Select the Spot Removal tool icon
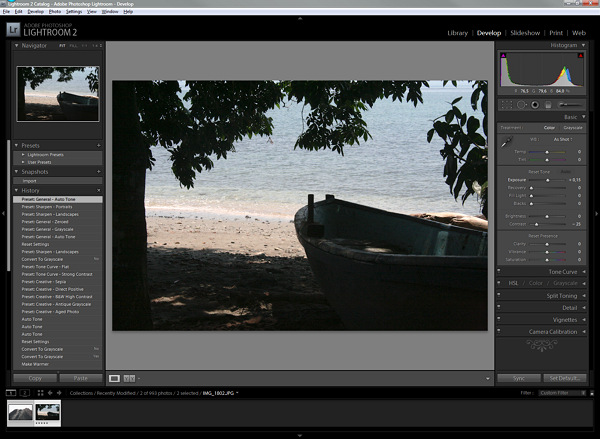 [x=520, y=104]
